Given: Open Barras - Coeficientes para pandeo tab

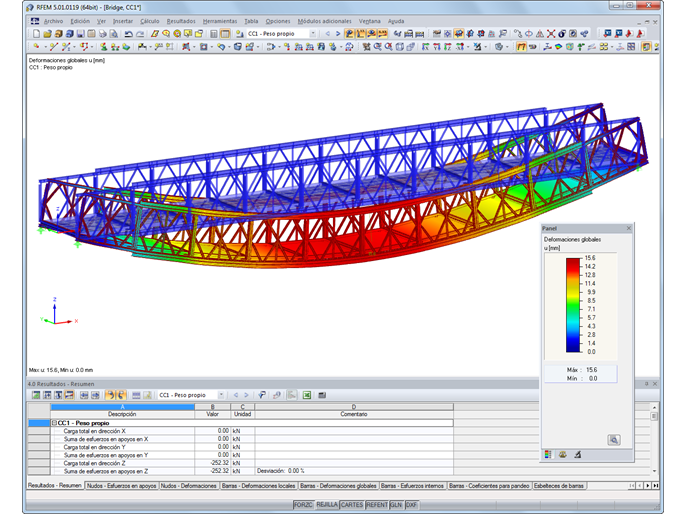Looking at the screenshot, I should (489, 486).
